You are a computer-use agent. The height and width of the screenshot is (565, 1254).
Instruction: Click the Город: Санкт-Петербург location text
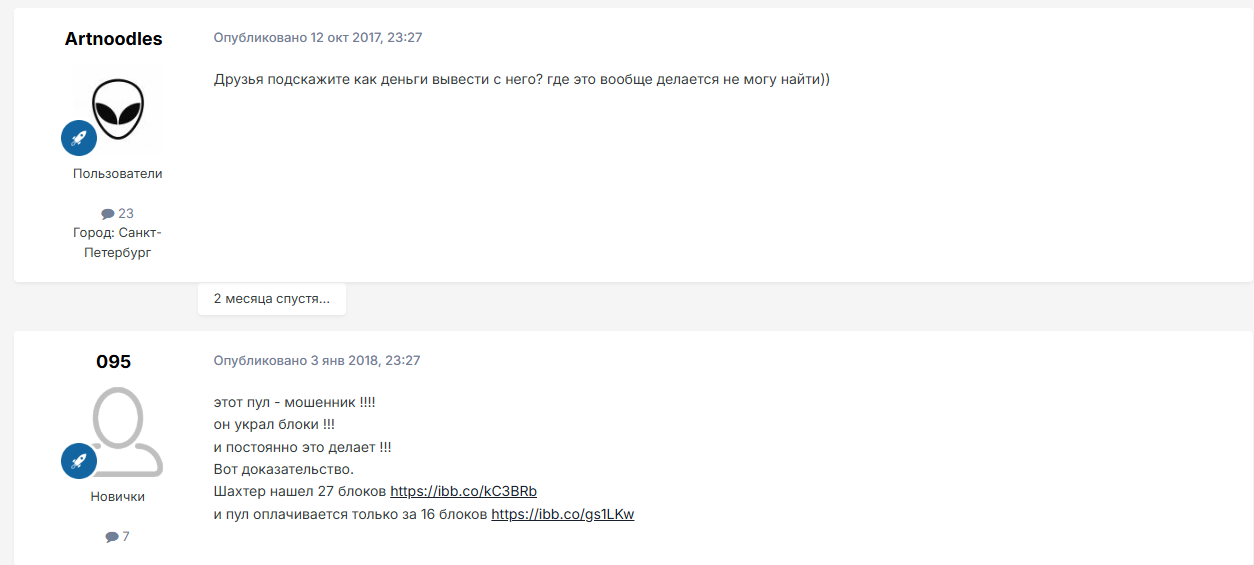click(x=117, y=243)
